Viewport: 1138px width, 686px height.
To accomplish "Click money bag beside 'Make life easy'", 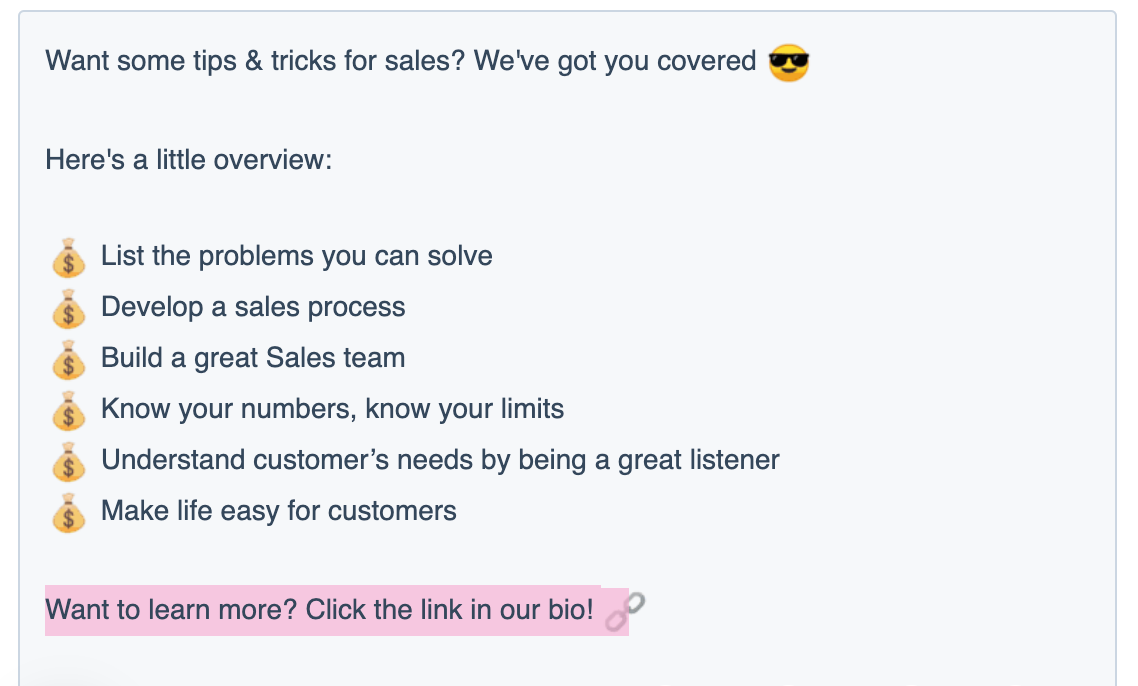I will (69, 513).
